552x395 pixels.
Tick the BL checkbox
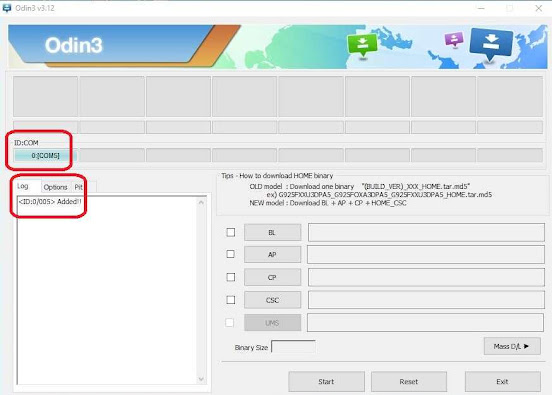tap(231, 232)
